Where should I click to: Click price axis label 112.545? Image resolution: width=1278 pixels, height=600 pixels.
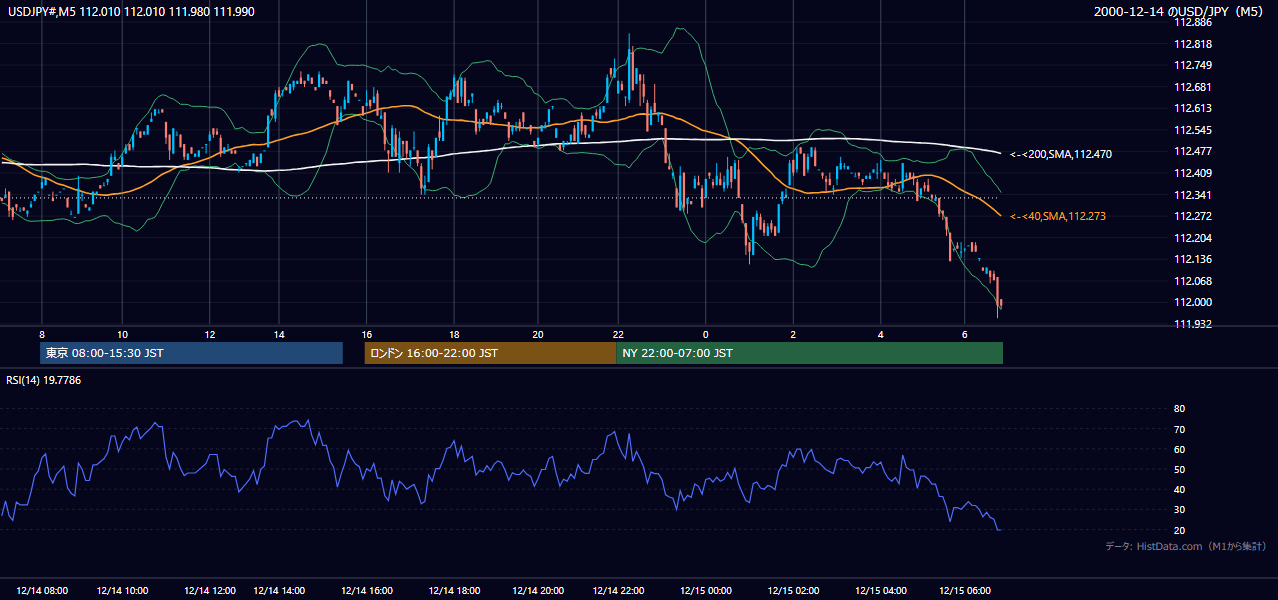coord(1195,130)
